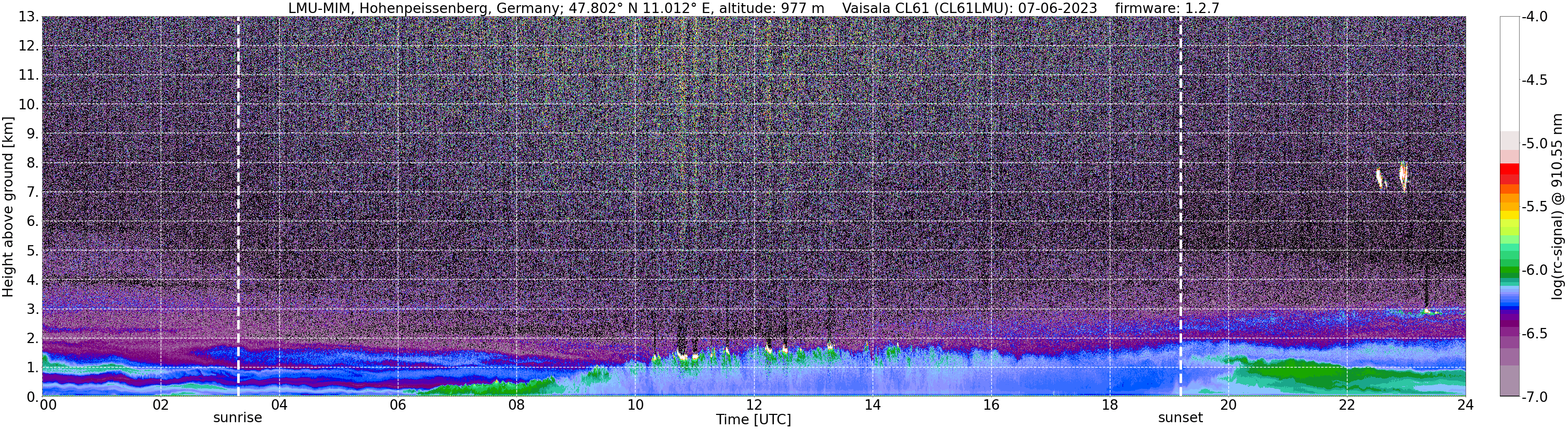The width and height of the screenshot is (1568, 430).
Task: Click the y-axis tick label 5.
Action: pyautogui.click(x=32, y=251)
